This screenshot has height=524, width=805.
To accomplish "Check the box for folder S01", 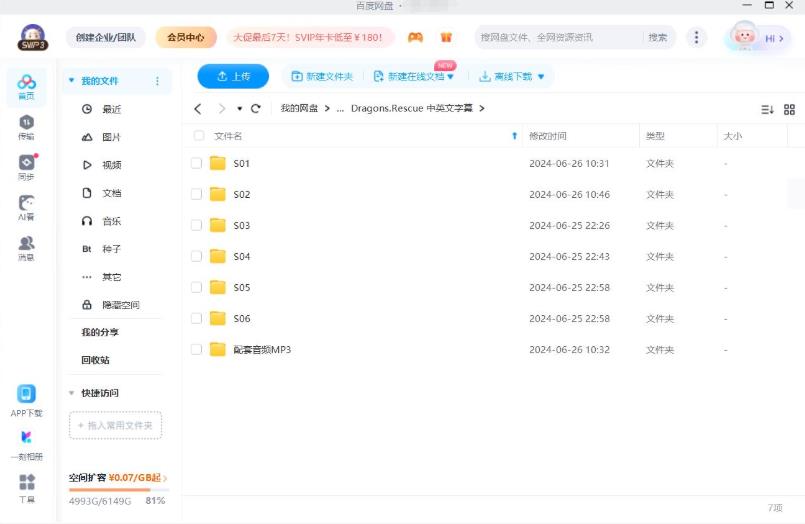I will pos(196,163).
